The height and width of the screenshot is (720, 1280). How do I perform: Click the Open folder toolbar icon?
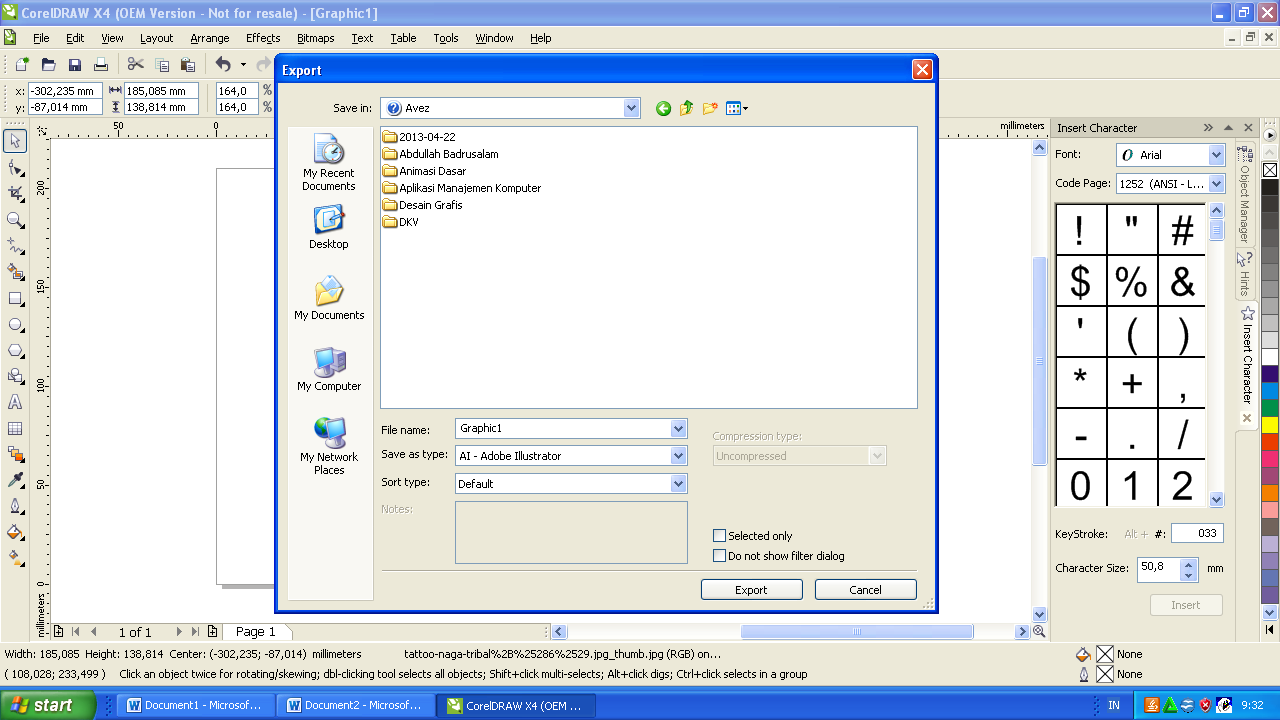click(x=48, y=65)
